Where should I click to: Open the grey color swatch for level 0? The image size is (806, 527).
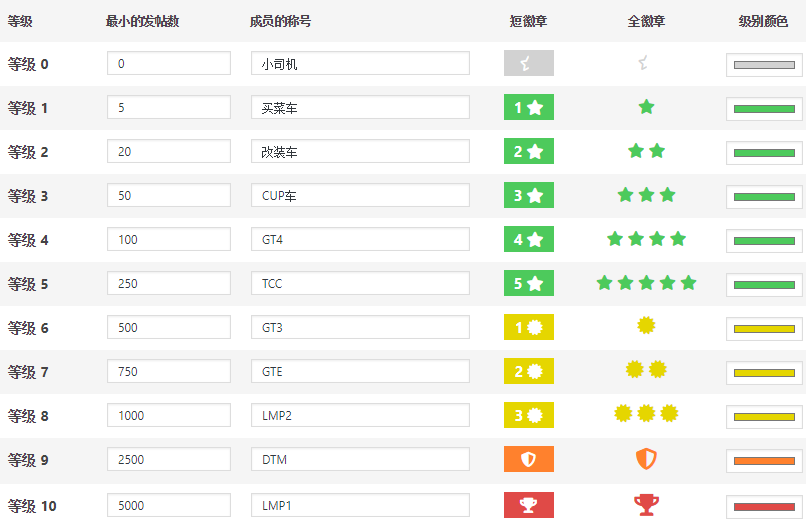pyautogui.click(x=764, y=65)
